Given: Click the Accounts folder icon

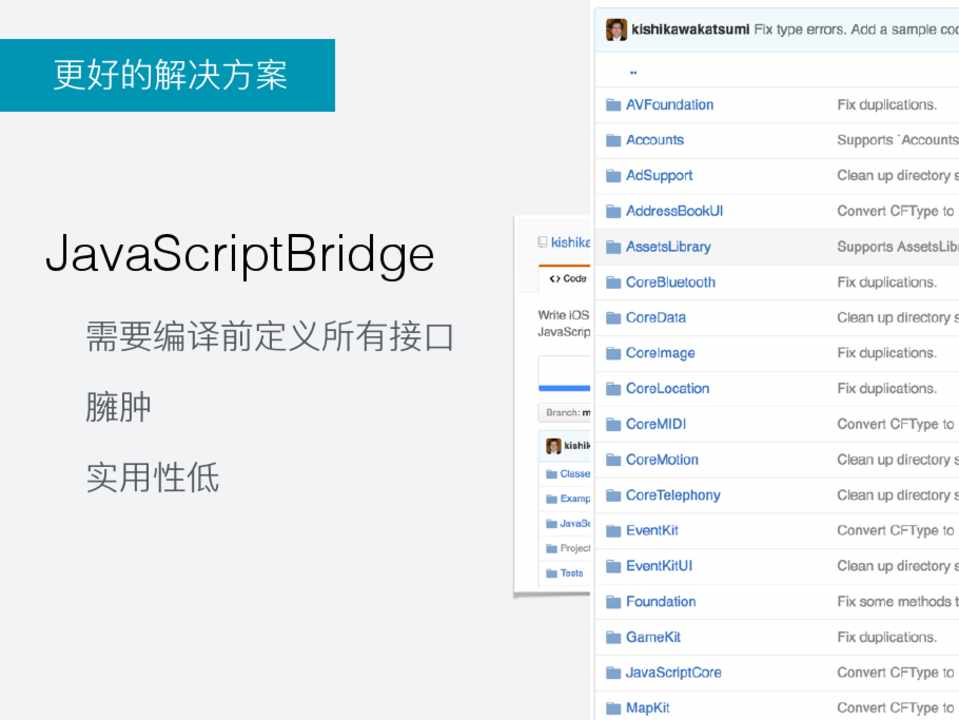Looking at the screenshot, I should (x=613, y=140).
